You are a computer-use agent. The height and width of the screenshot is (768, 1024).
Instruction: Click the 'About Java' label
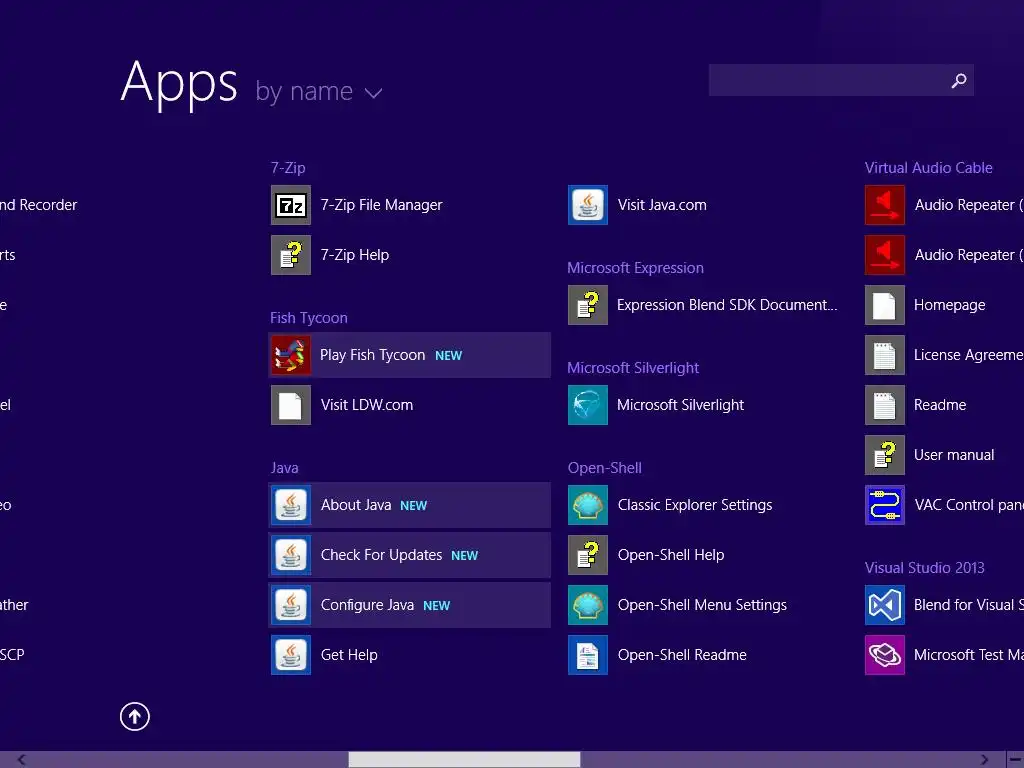click(x=356, y=505)
